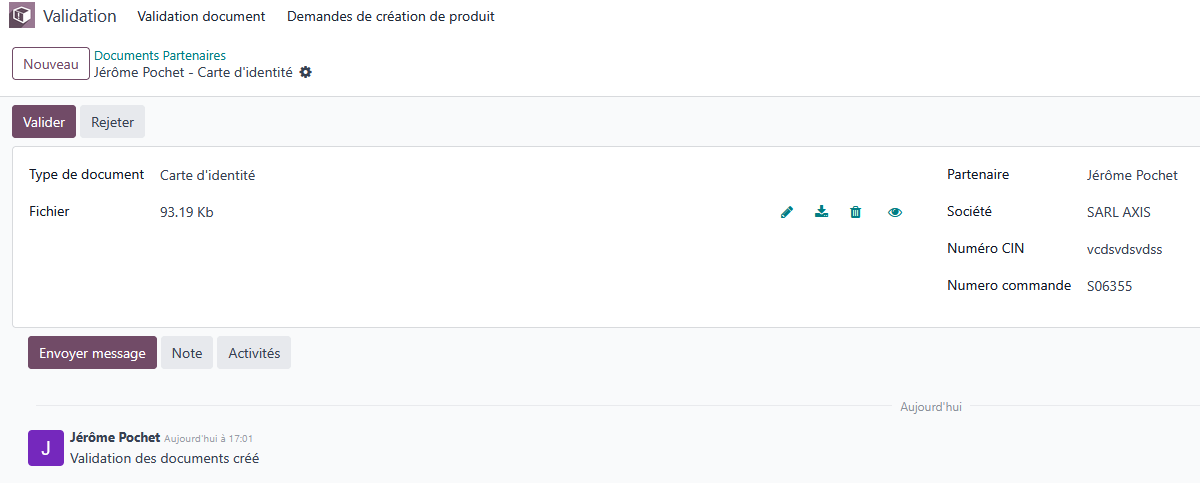The image size is (1200, 483).
Task: Click the Valider button
Action: [x=44, y=122]
